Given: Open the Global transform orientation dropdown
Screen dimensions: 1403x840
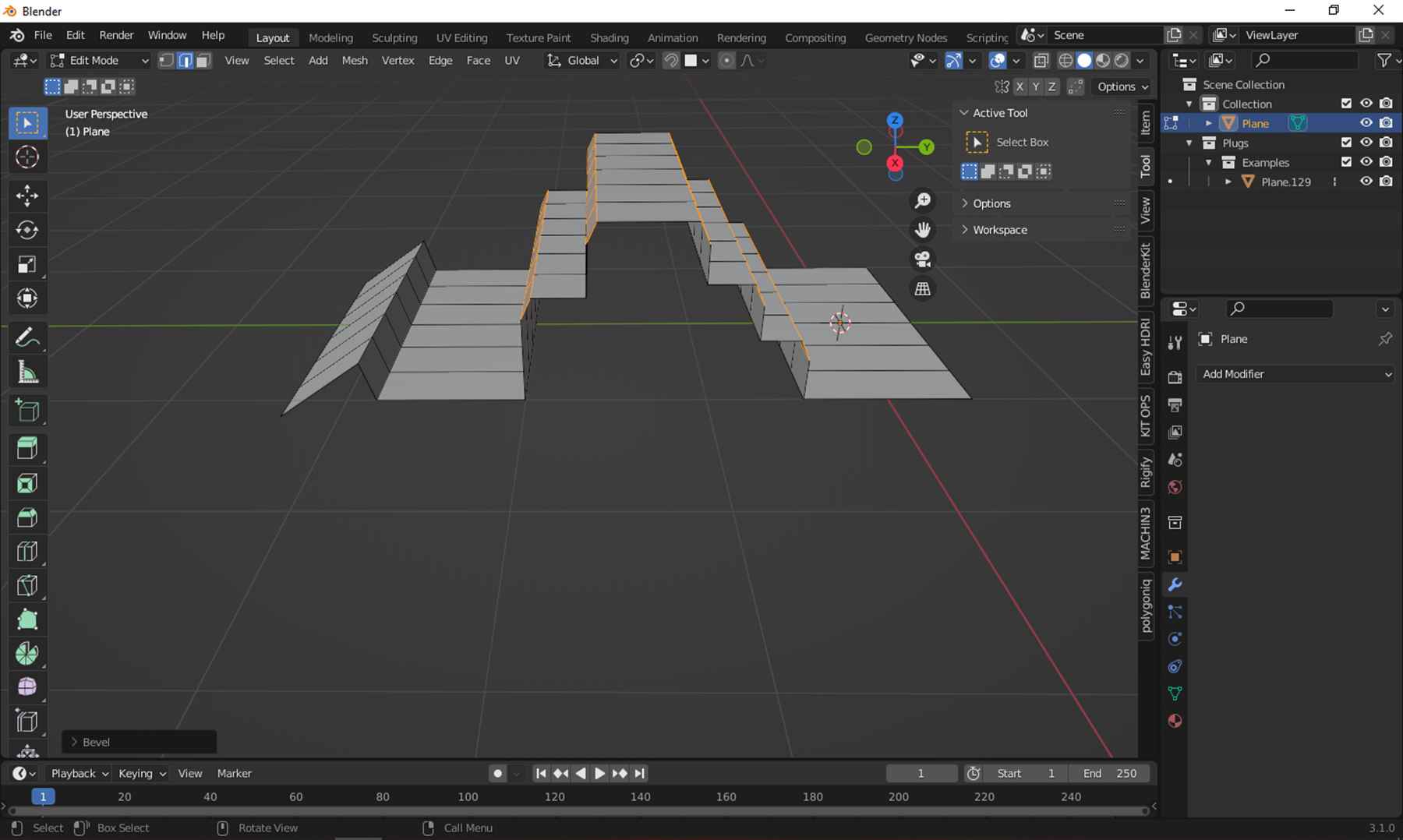Looking at the screenshot, I should [x=582, y=60].
